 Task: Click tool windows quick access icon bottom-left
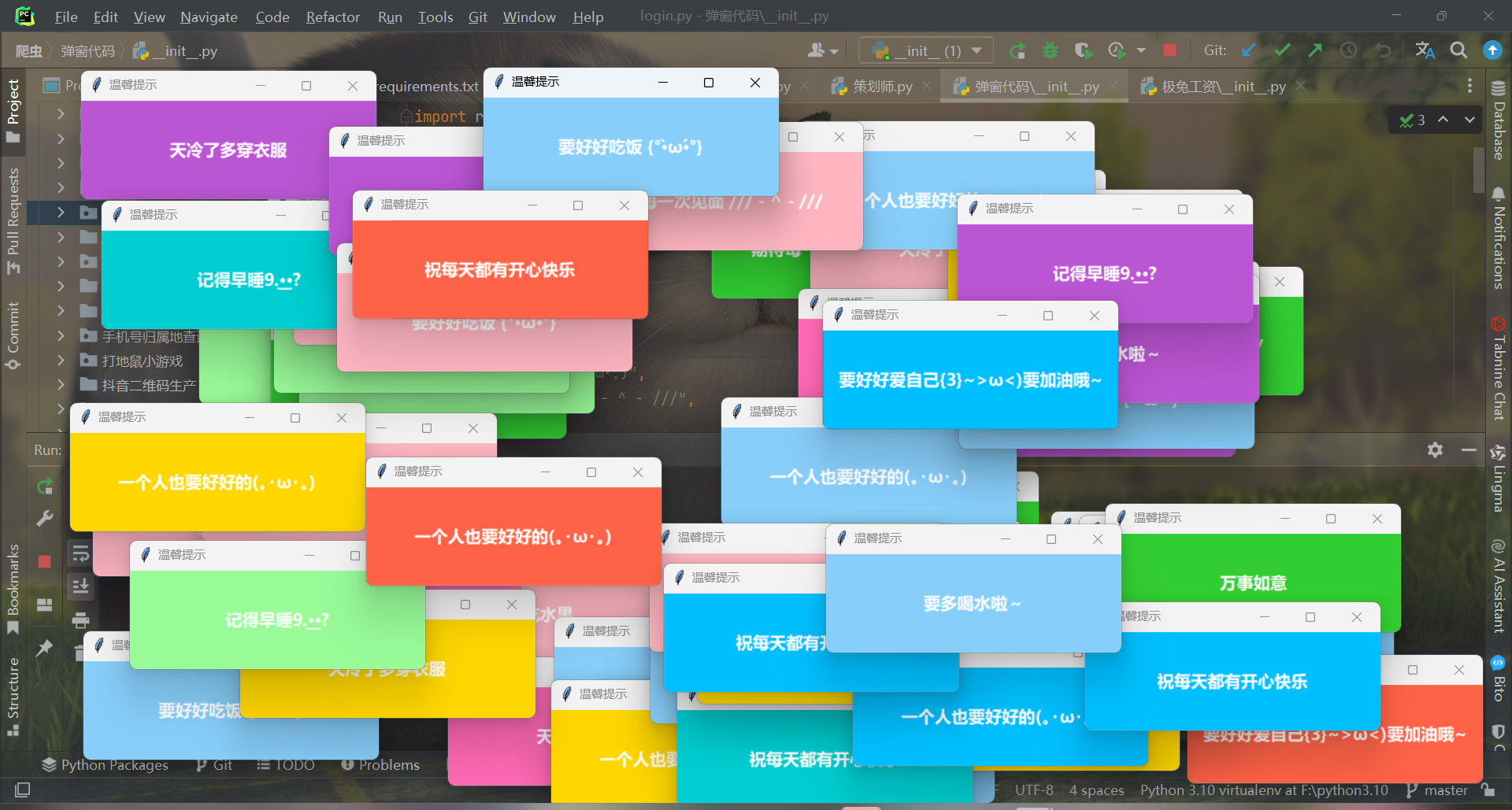click(x=23, y=790)
